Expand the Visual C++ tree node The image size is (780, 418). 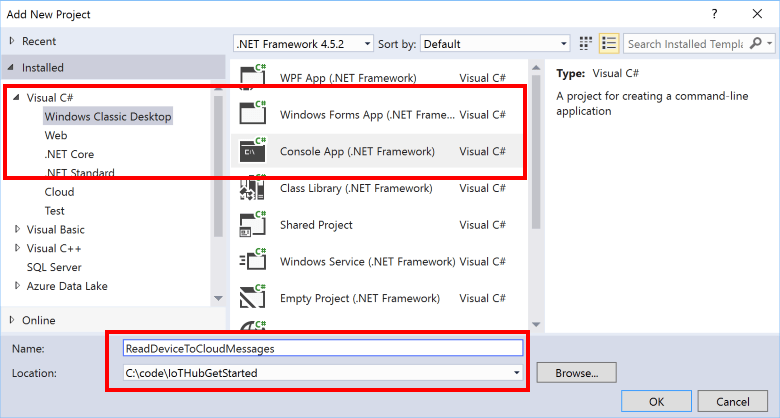point(17,248)
